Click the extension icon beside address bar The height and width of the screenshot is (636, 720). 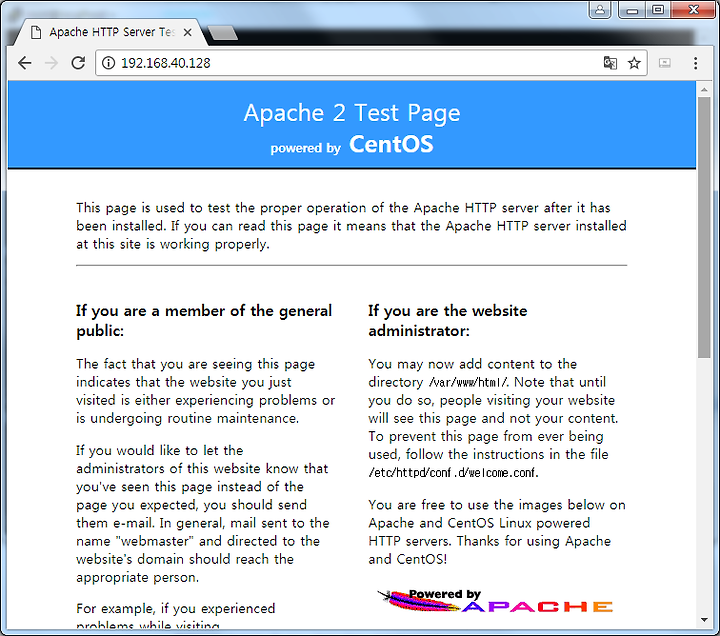tap(665, 63)
